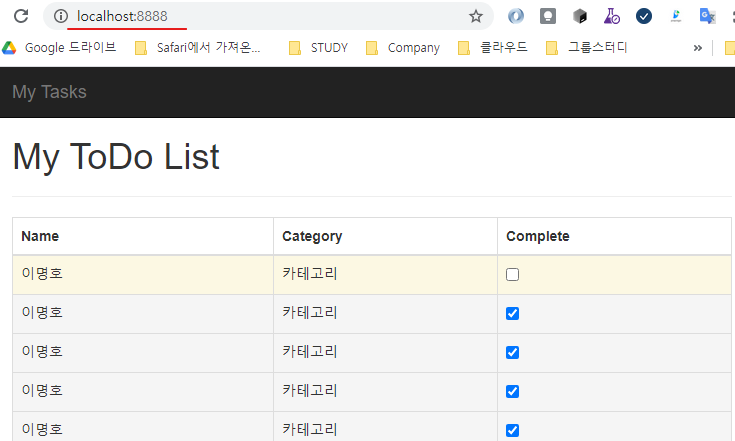
Task: Click the black cube extension icon
Action: point(580,16)
